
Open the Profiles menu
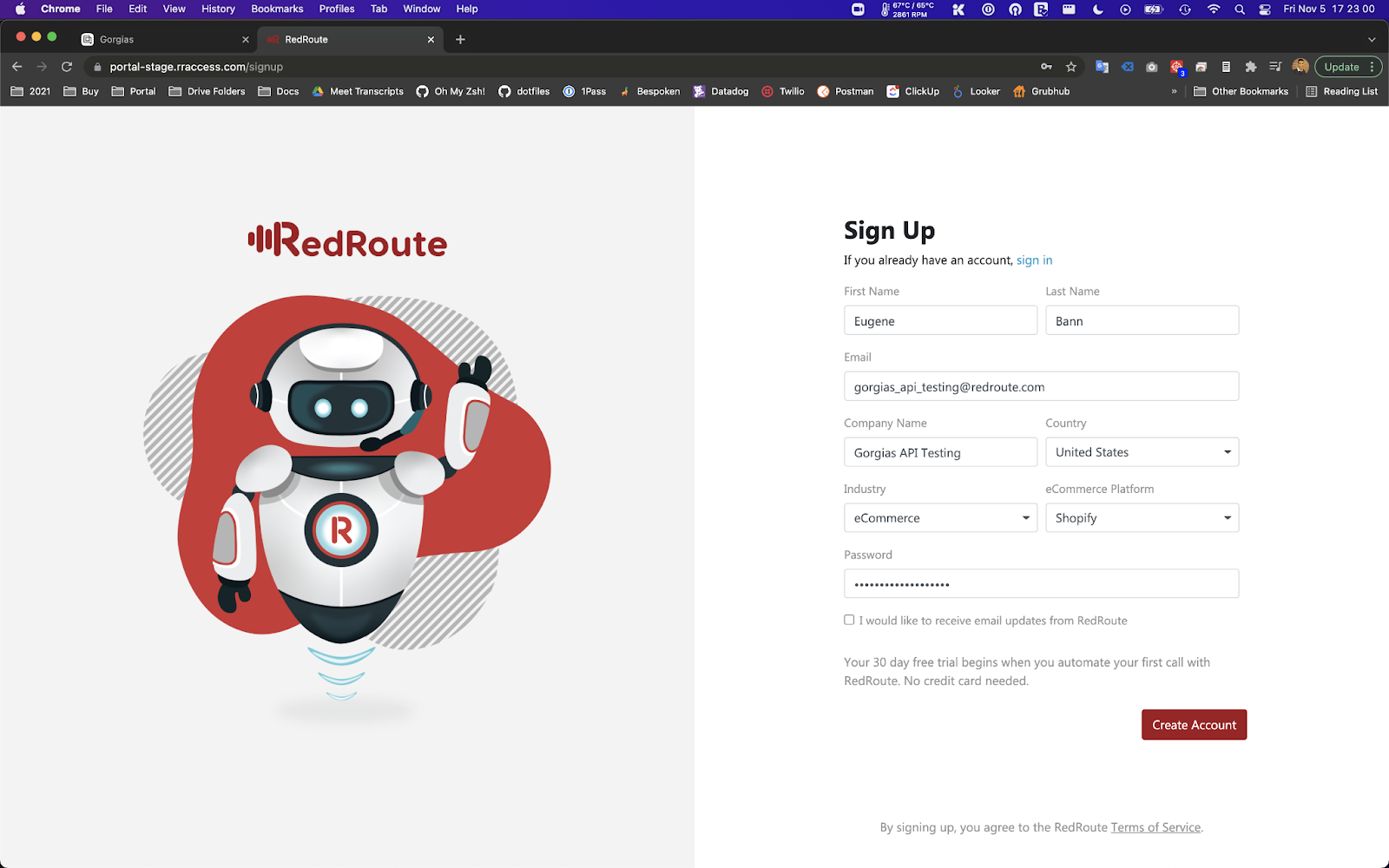tap(337, 9)
